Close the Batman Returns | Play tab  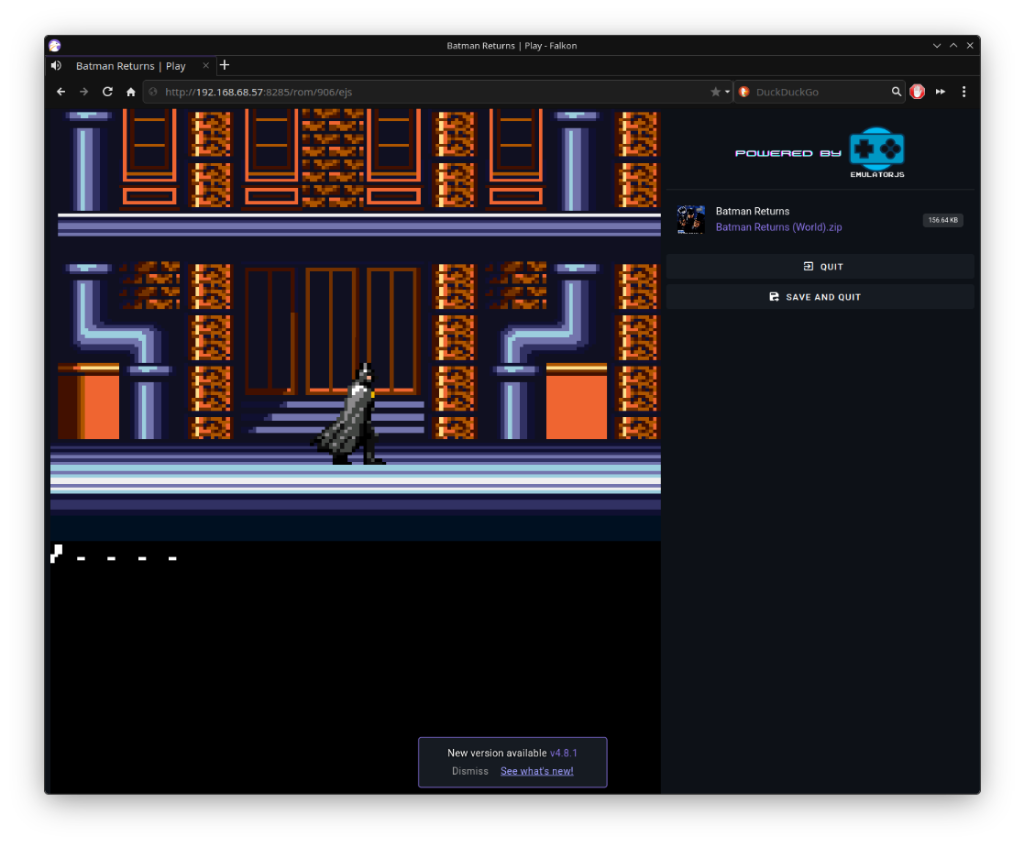click(206, 65)
